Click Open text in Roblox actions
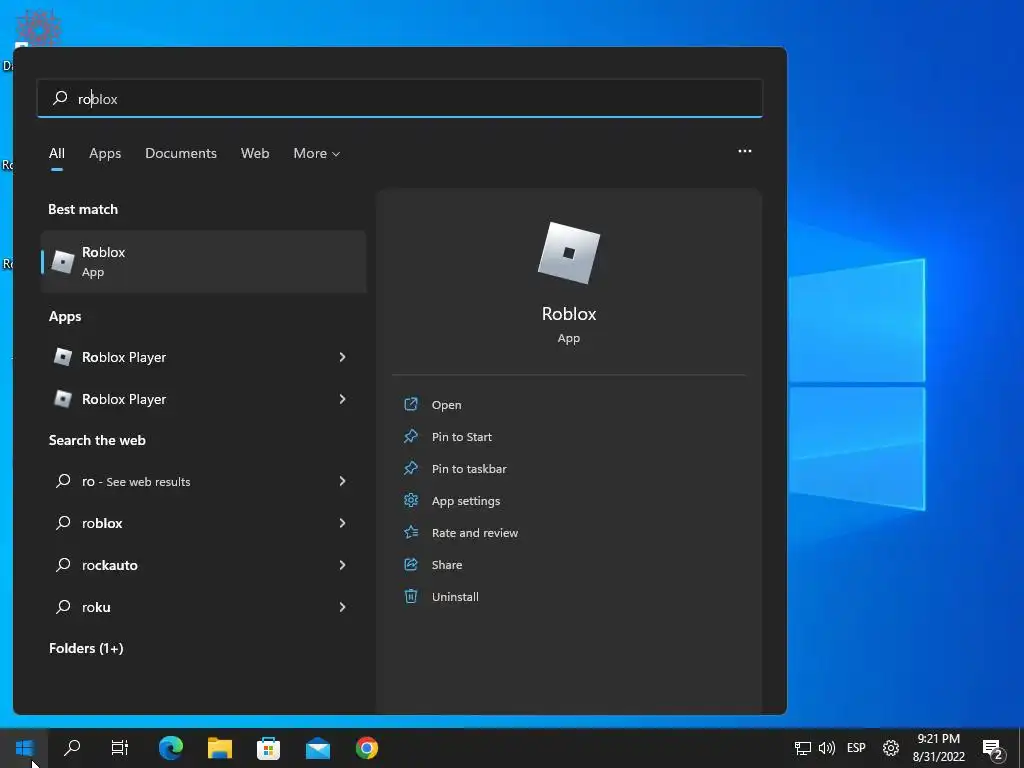 coord(447,405)
